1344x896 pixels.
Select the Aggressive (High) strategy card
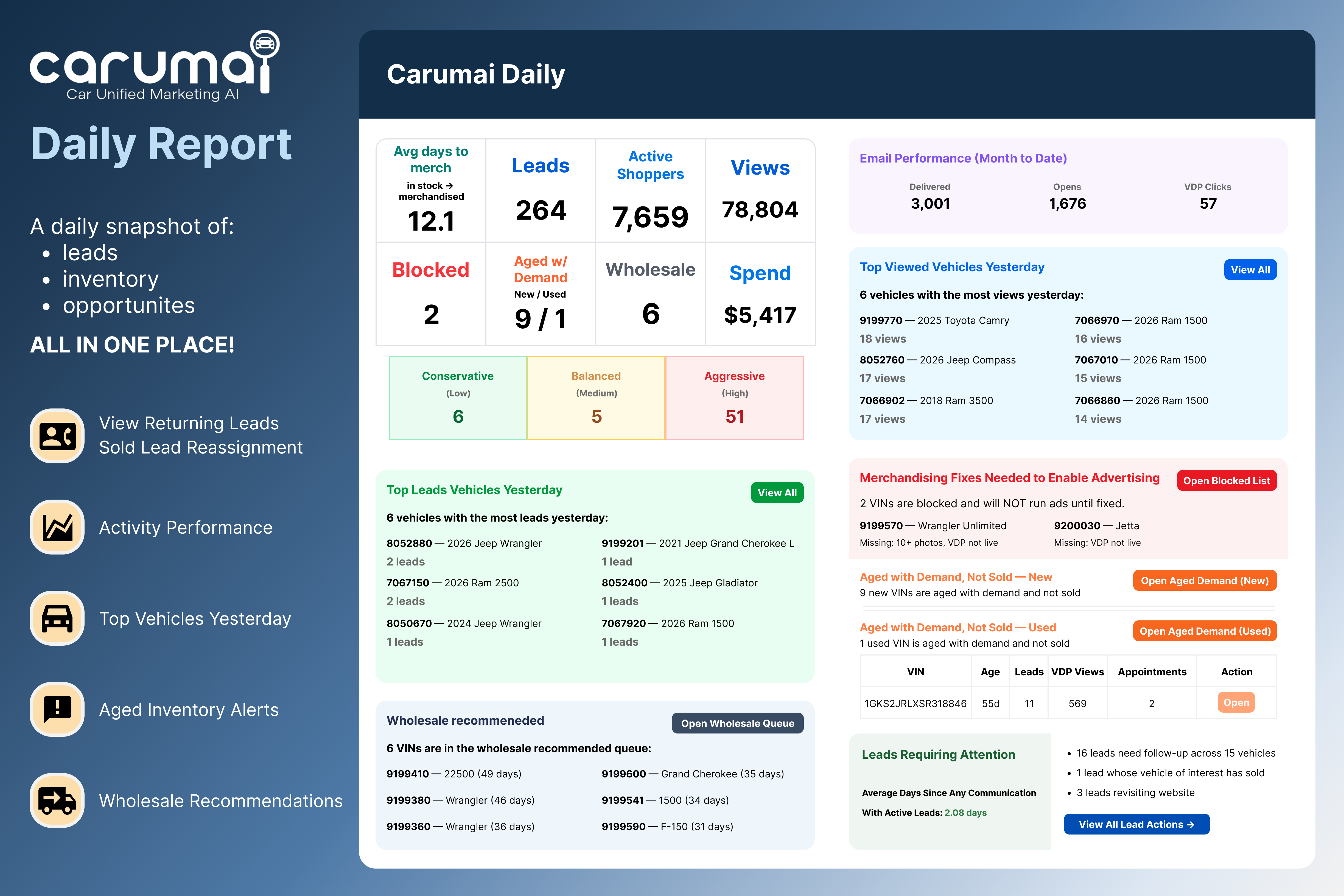coord(735,398)
